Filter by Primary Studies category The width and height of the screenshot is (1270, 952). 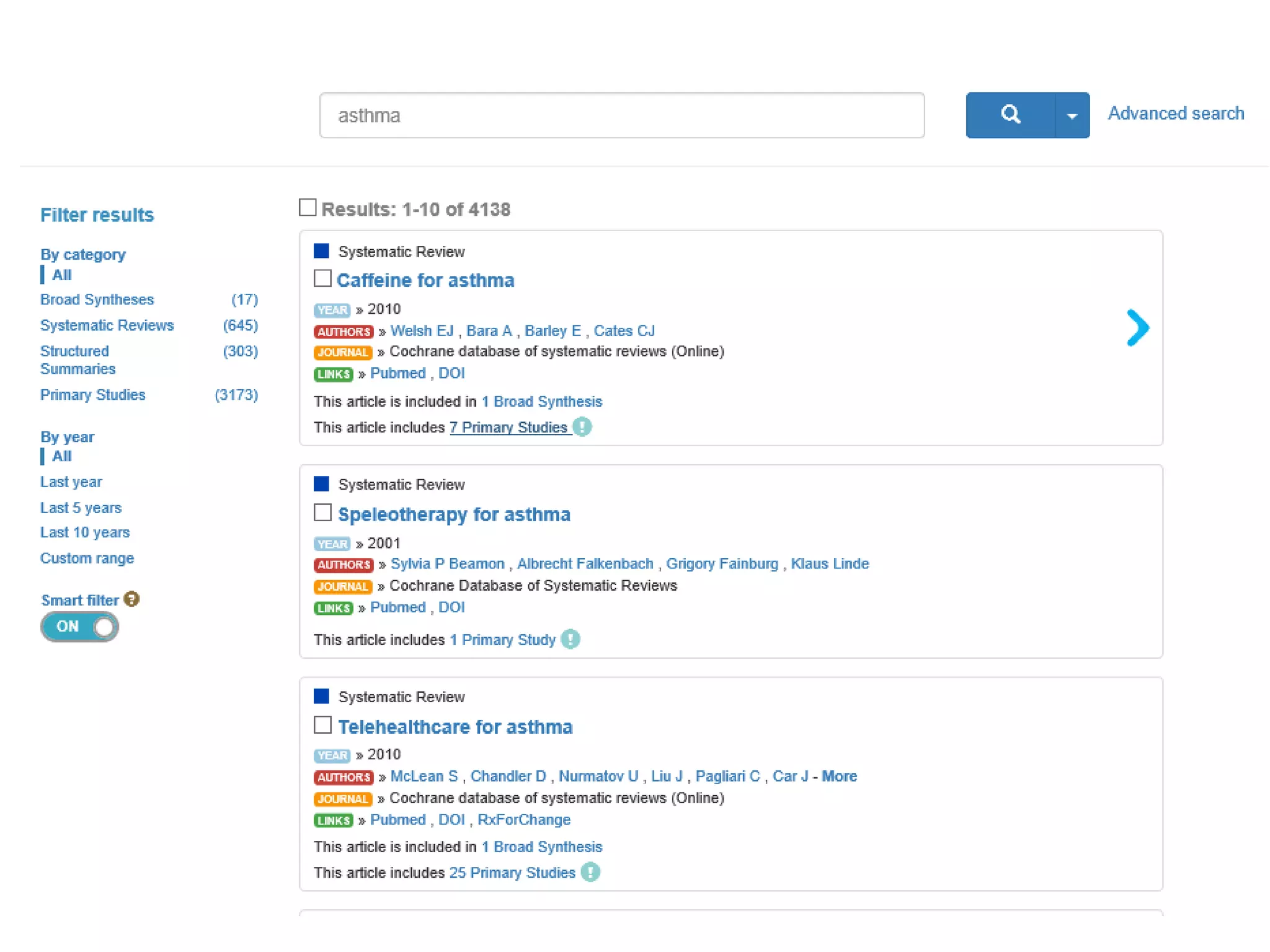tap(92, 395)
